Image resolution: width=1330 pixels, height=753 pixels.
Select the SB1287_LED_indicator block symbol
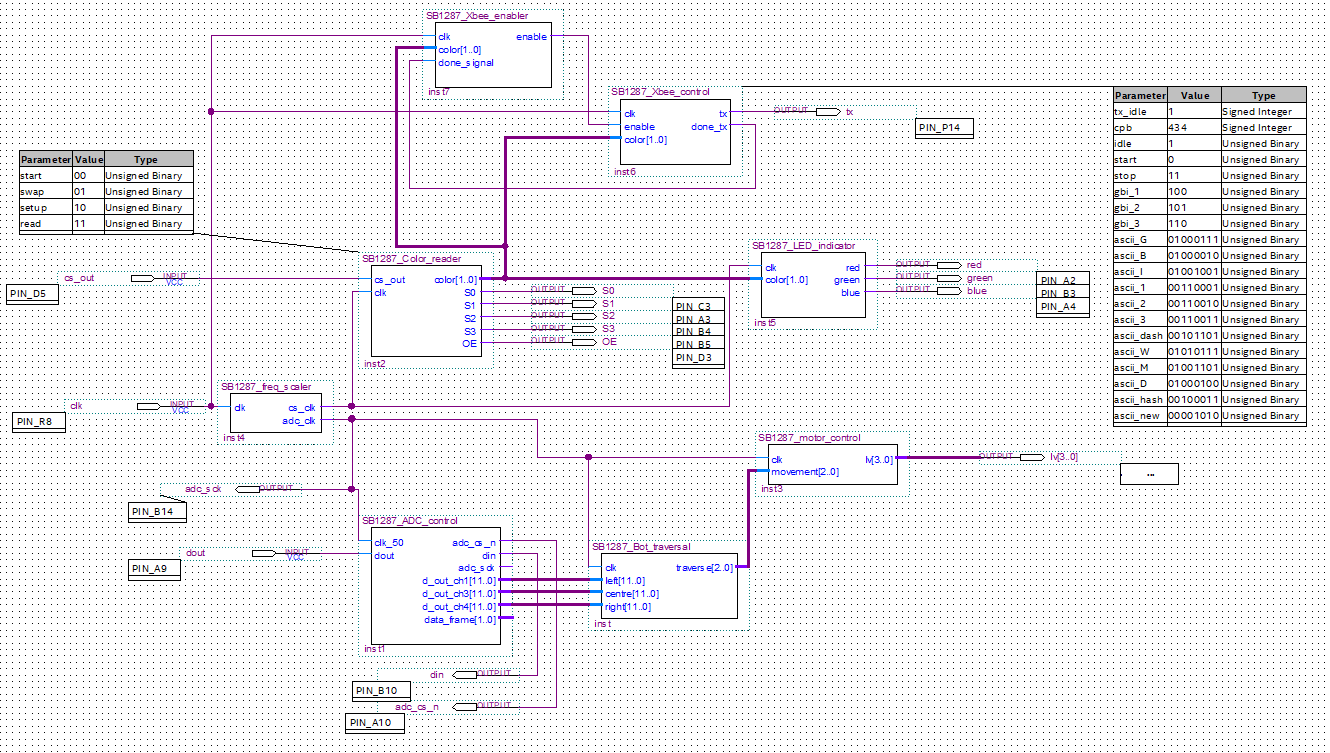pyautogui.click(x=812, y=283)
